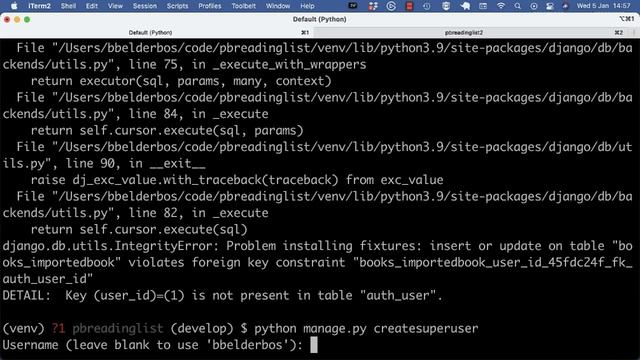The height and width of the screenshot is (360, 640).
Task: Open the Apple menu
Action: (14, 6)
